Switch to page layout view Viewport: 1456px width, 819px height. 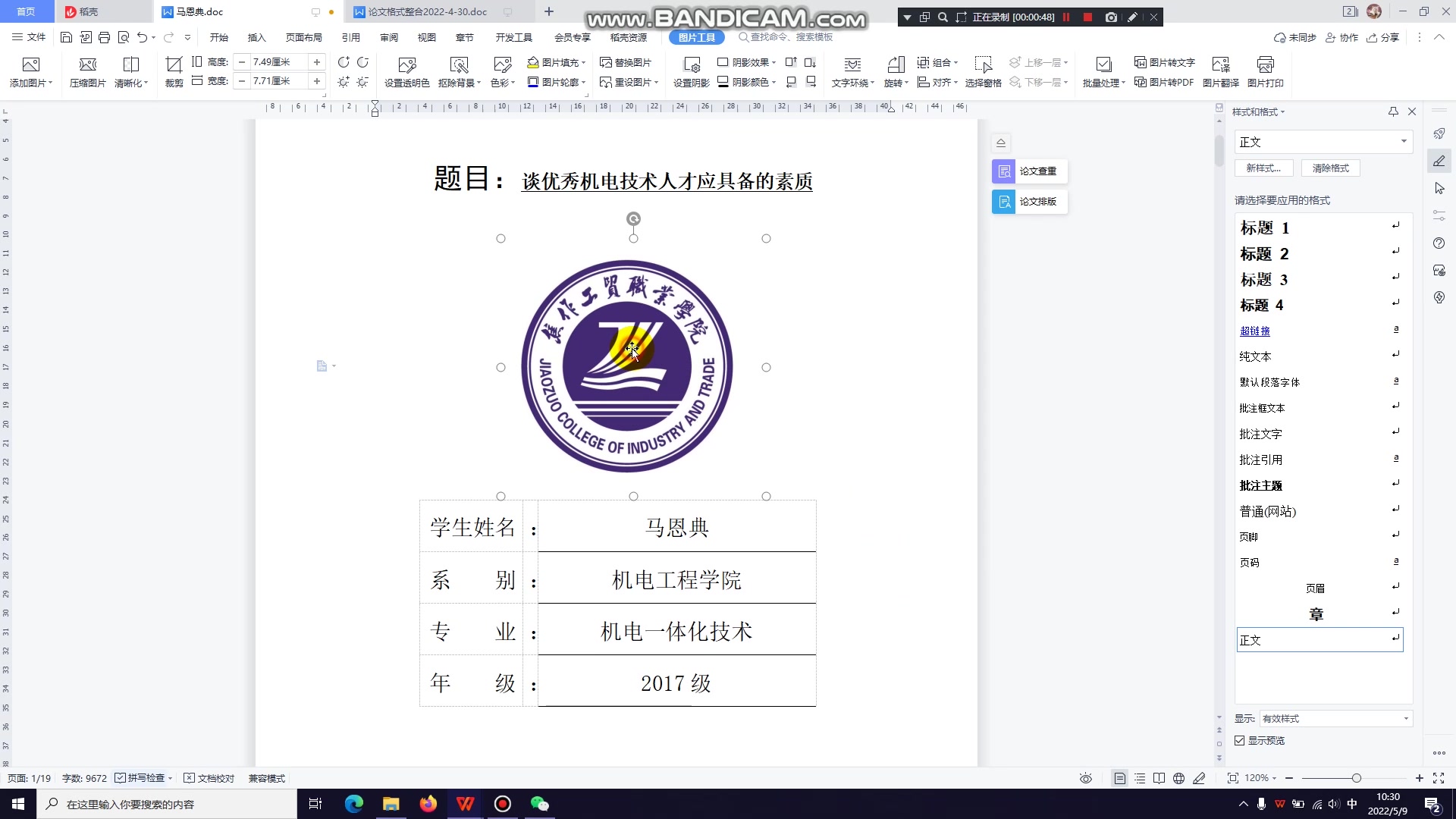pos(1119,778)
